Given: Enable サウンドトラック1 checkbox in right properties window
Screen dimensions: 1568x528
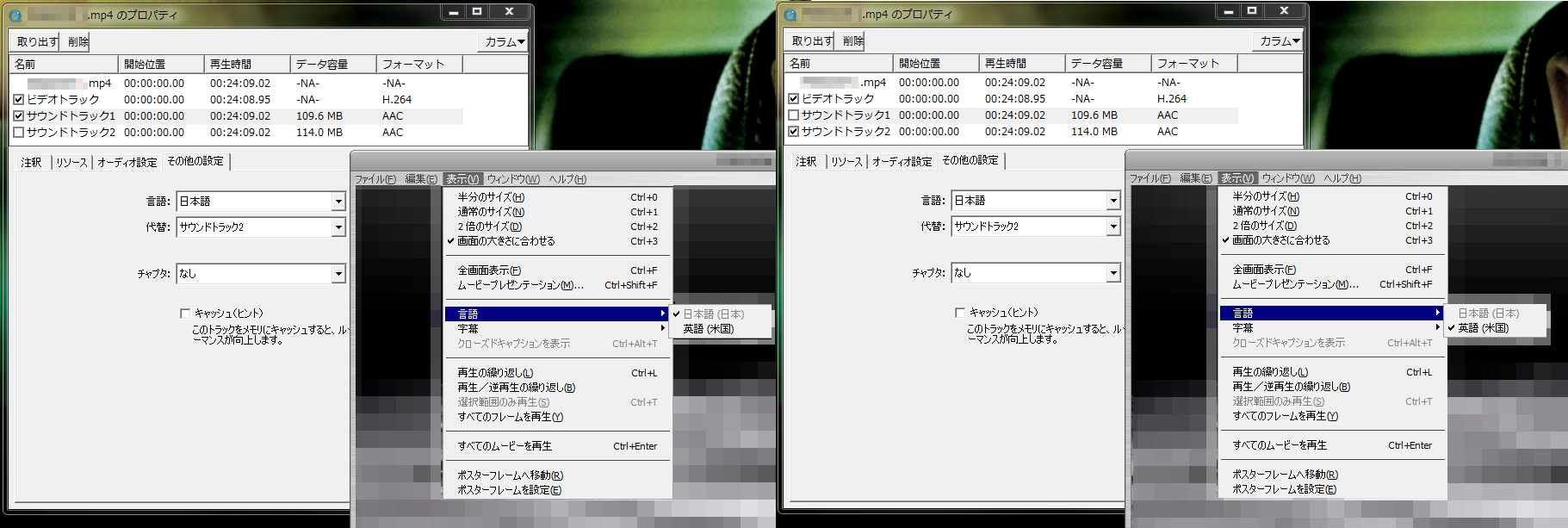Looking at the screenshot, I should (x=793, y=115).
